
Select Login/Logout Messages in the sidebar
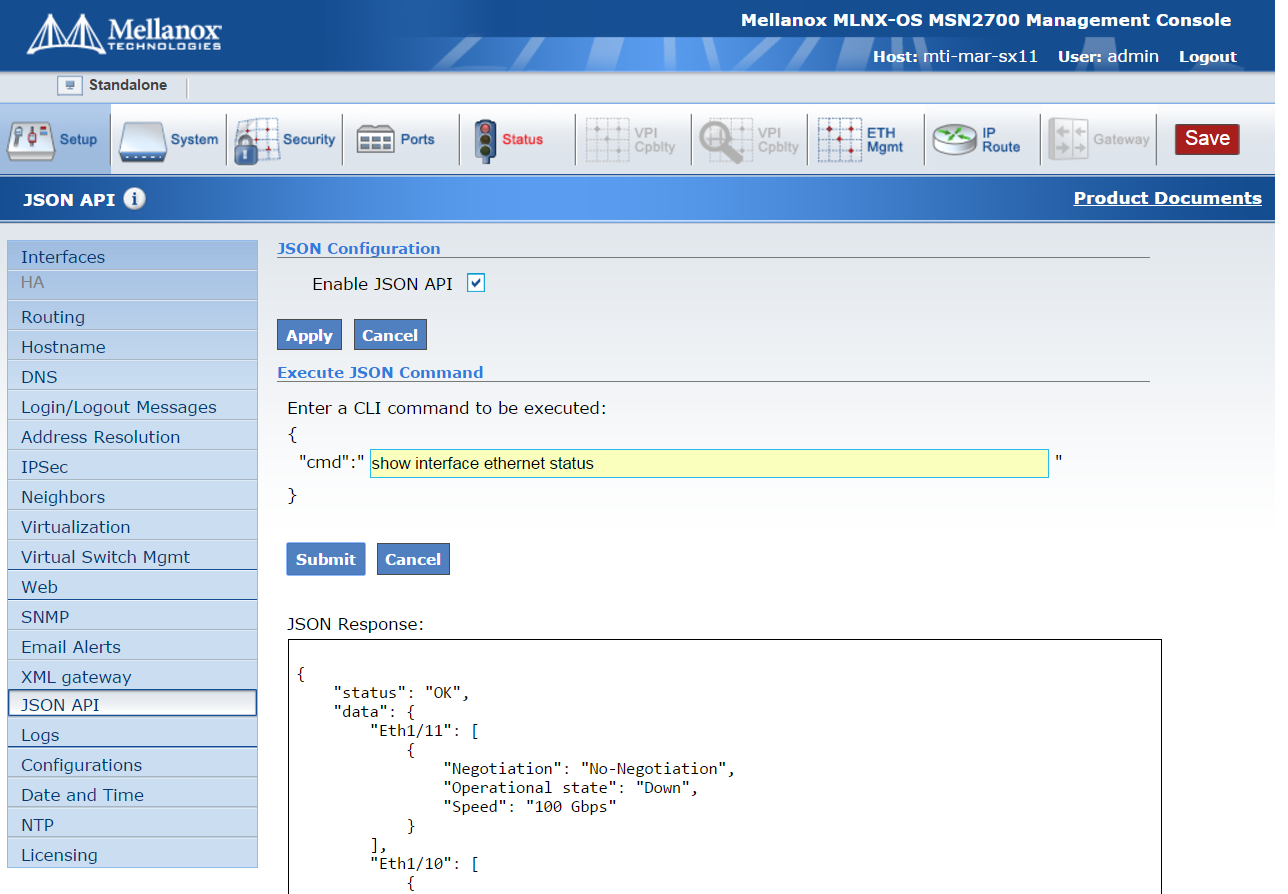[132, 407]
